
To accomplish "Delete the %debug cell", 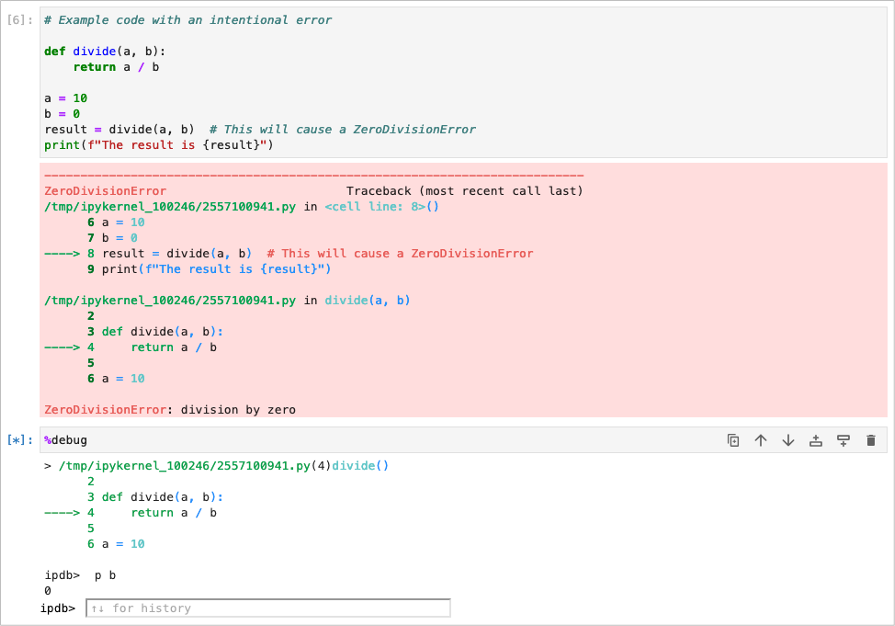I will coord(871,440).
